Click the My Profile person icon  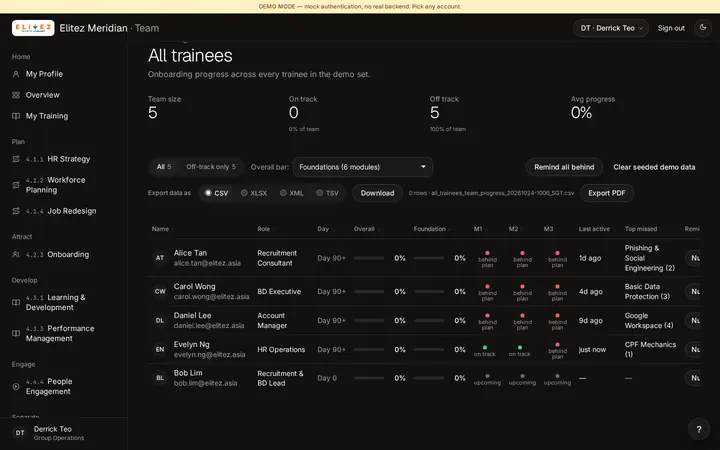tap(16, 74)
